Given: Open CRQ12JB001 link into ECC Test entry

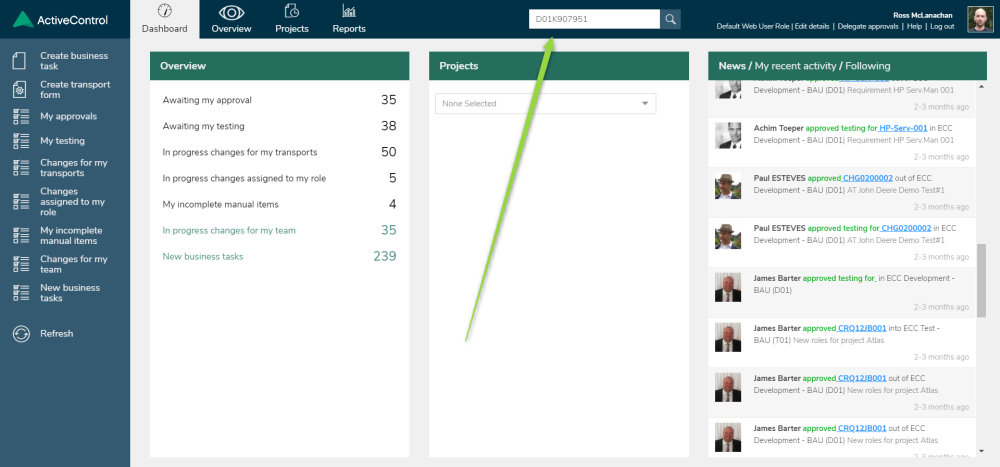Looking at the screenshot, I should [x=862, y=329].
